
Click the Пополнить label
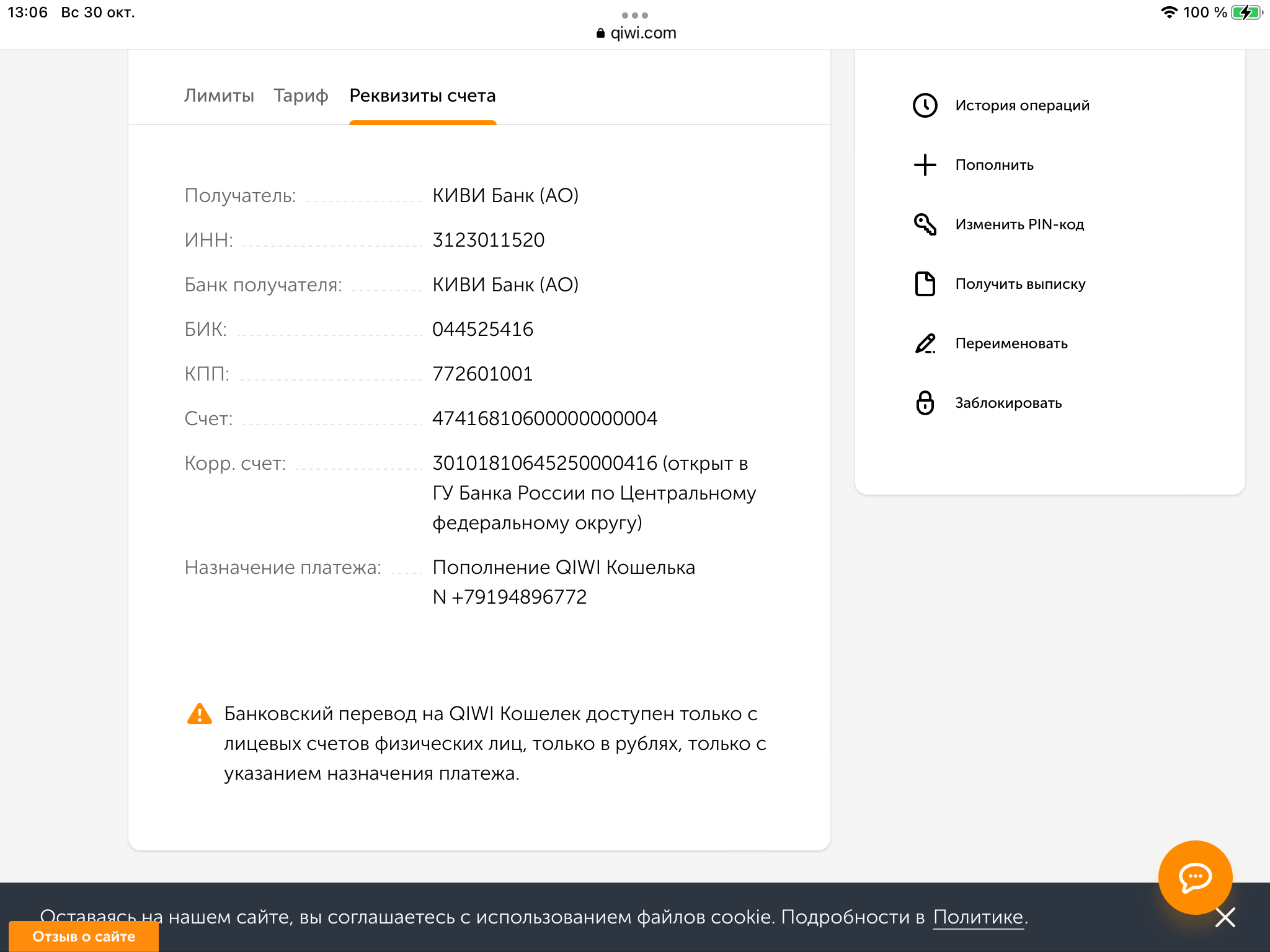994,165
